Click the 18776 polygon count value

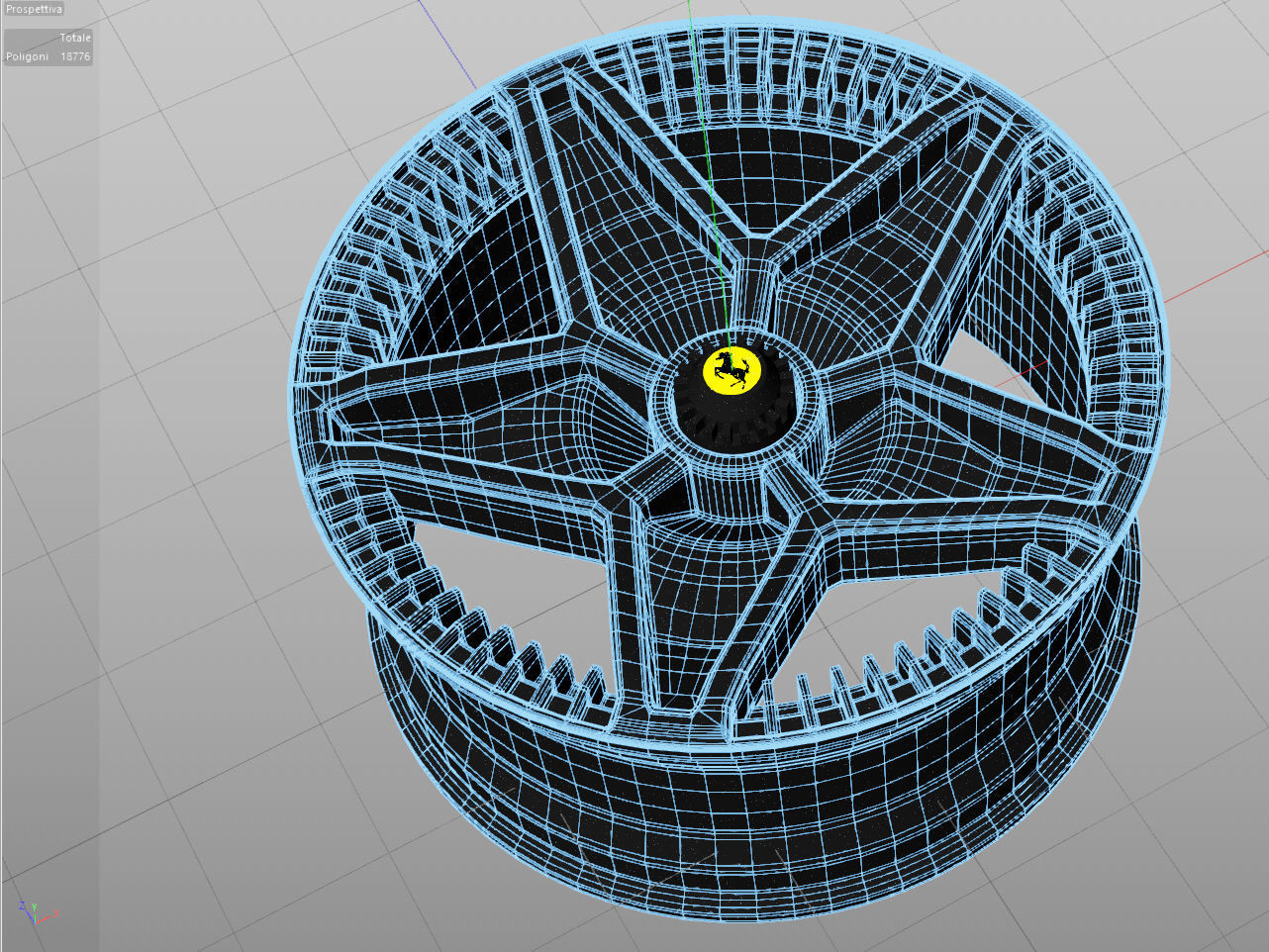tap(75, 56)
